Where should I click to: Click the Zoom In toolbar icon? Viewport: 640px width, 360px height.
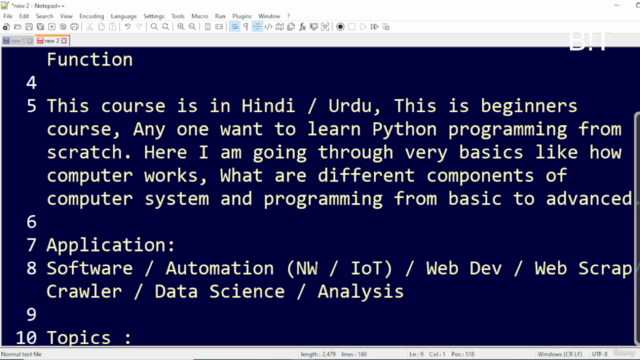[x=181, y=27]
